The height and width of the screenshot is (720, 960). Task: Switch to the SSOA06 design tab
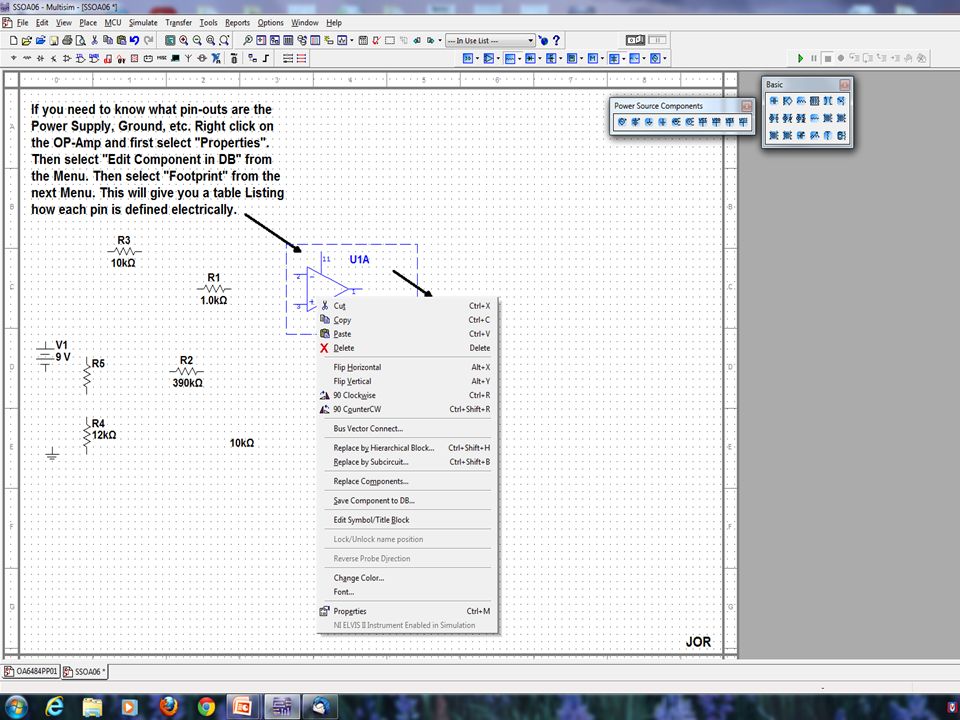[84, 672]
